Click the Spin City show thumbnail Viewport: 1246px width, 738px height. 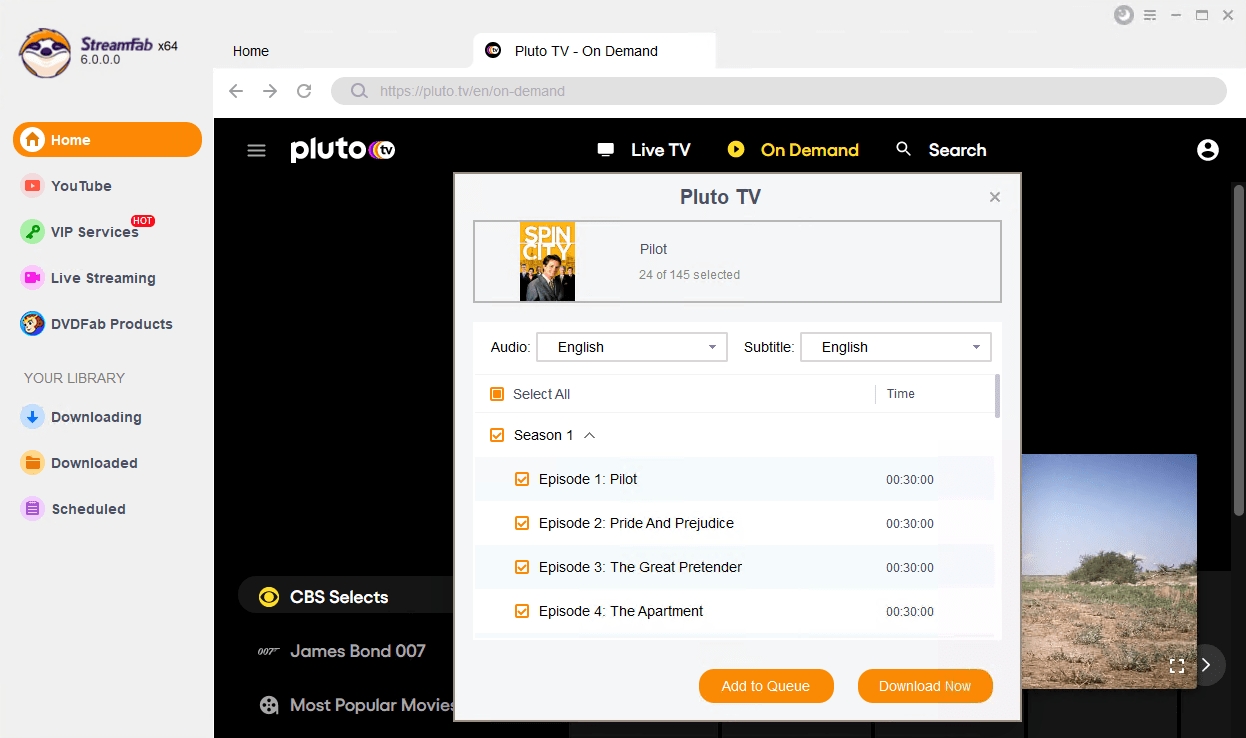pyautogui.click(x=547, y=261)
